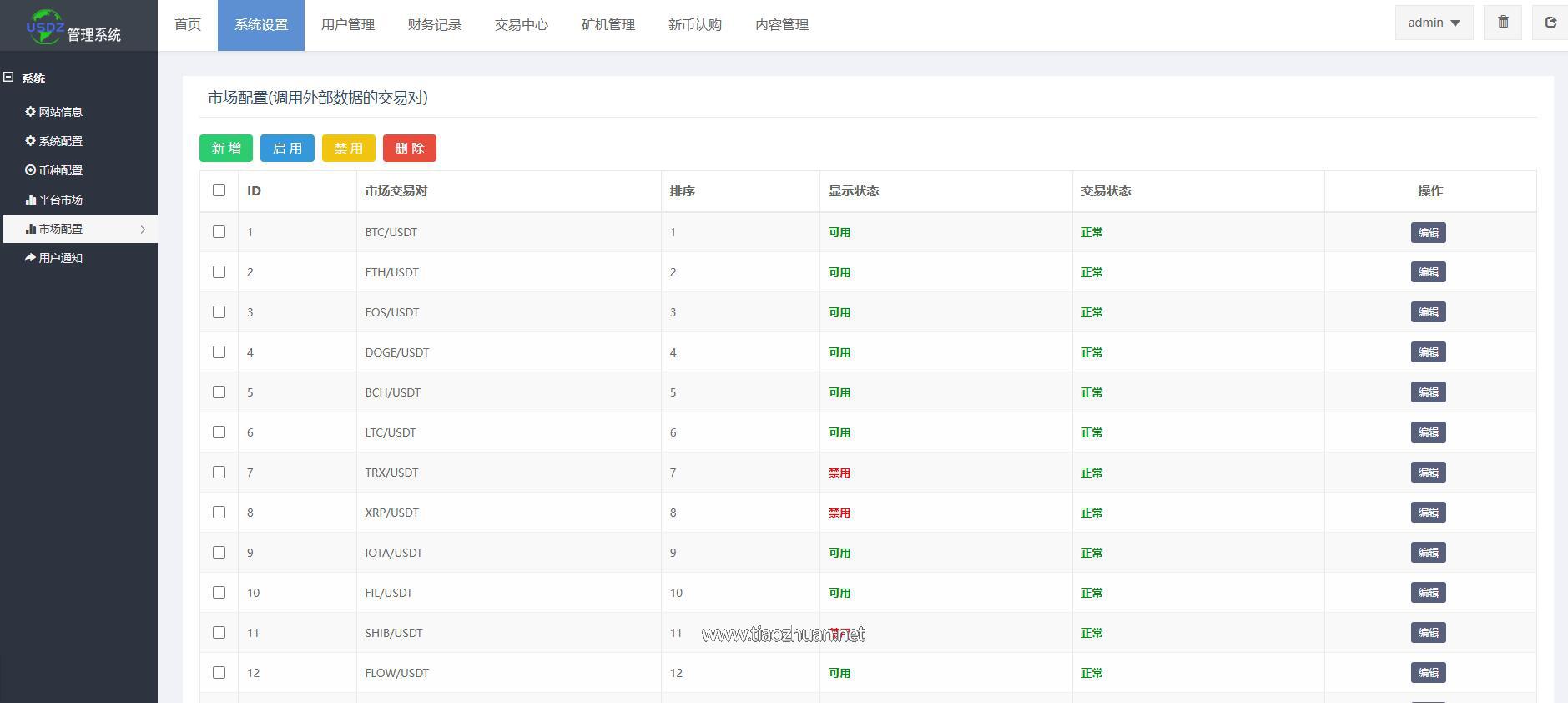
Task: Click the yellow 禁用 button
Action: (x=349, y=148)
